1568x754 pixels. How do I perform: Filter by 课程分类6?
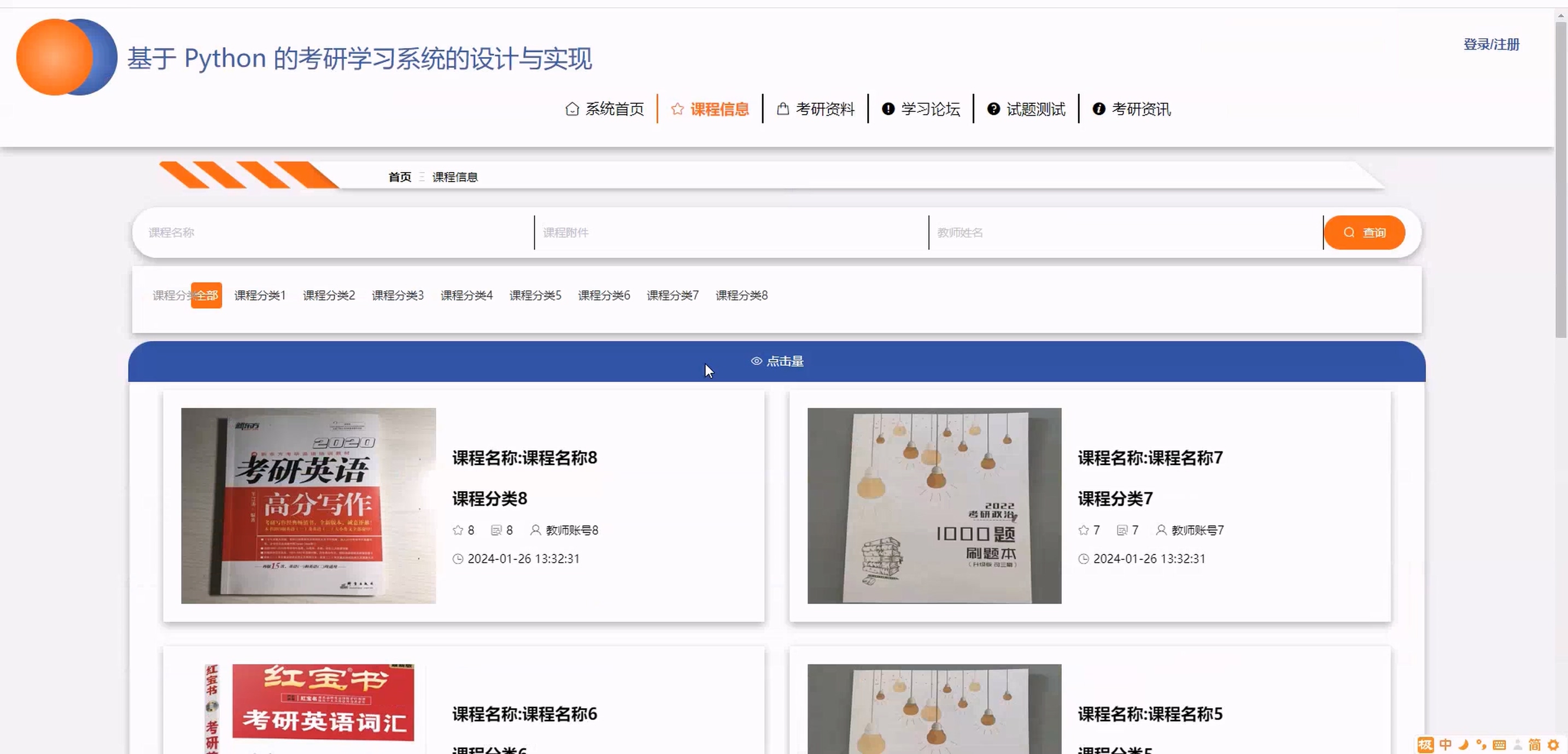coord(604,295)
